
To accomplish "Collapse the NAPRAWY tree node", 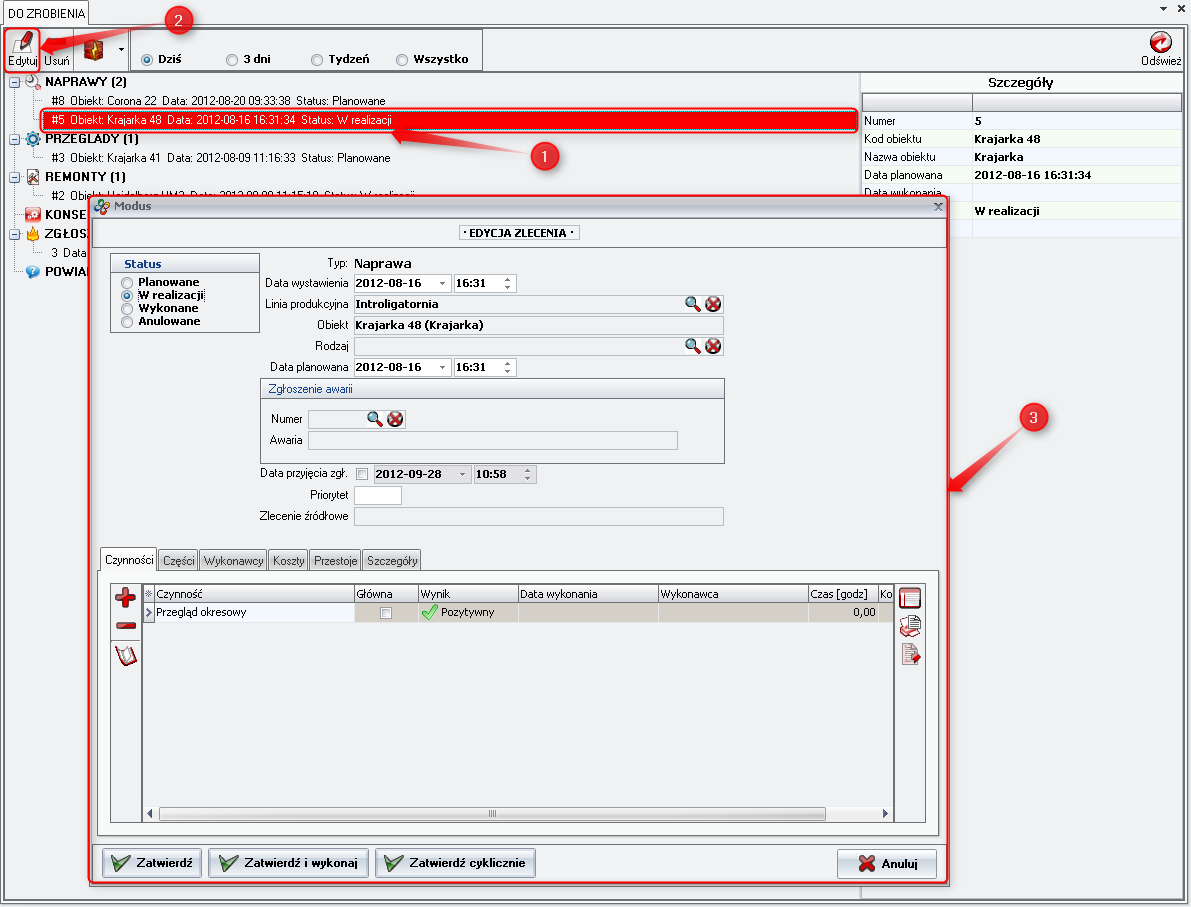I will (15, 82).
